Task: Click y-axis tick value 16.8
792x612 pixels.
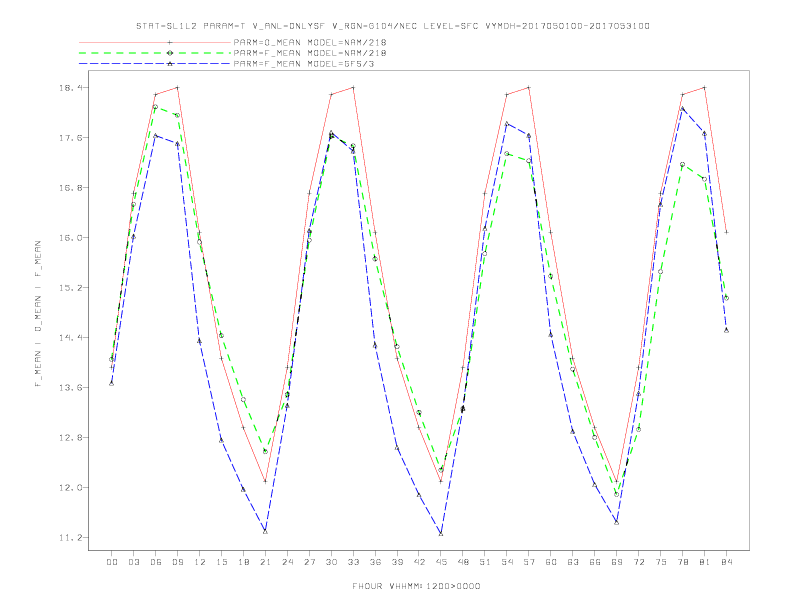Action: click(70, 188)
